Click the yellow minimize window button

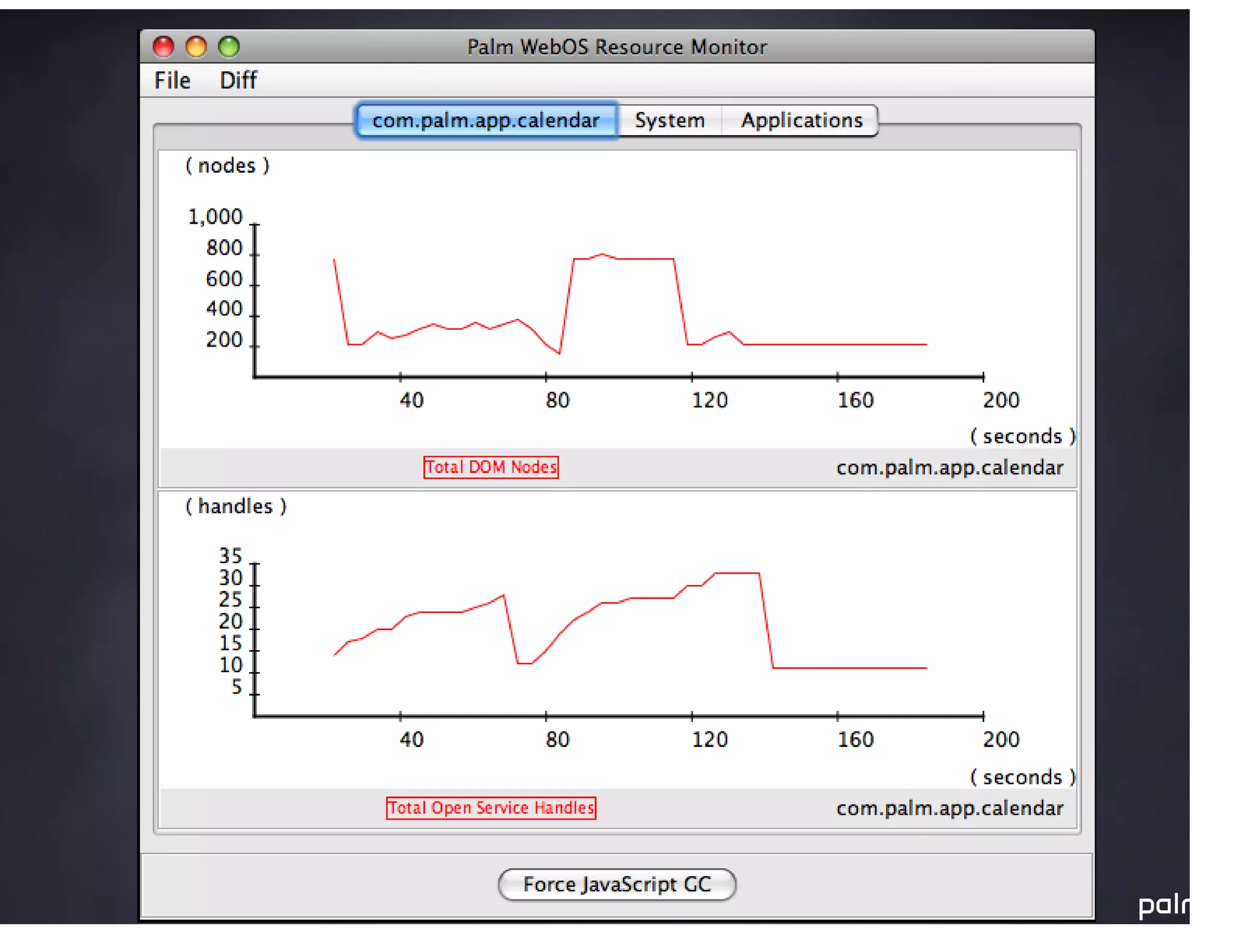click(196, 46)
